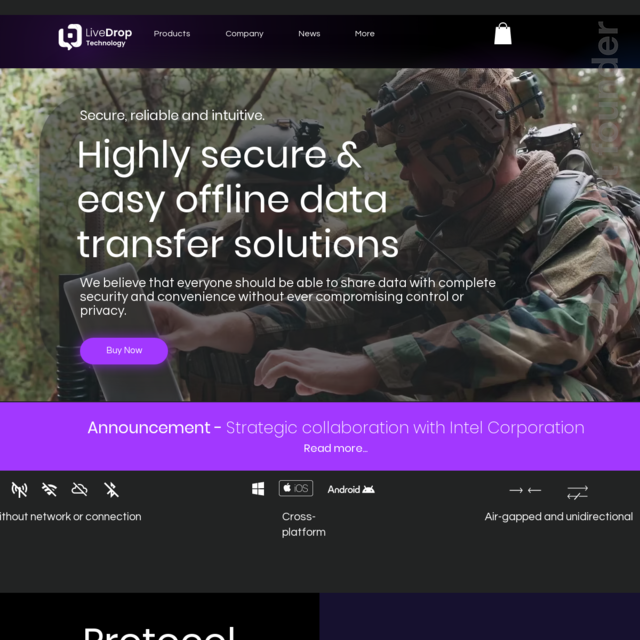Click the Buy Now button
This screenshot has height=640, width=640.
click(124, 351)
